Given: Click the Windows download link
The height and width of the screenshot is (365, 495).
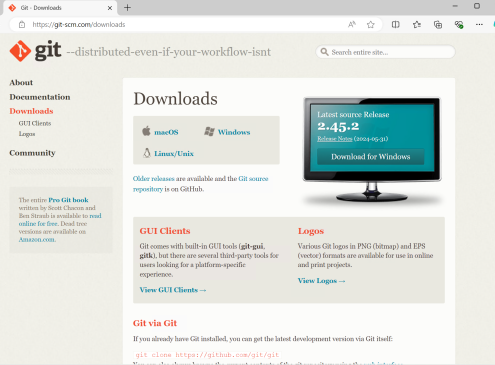Looking at the screenshot, I should pyautogui.click(x=234, y=132).
